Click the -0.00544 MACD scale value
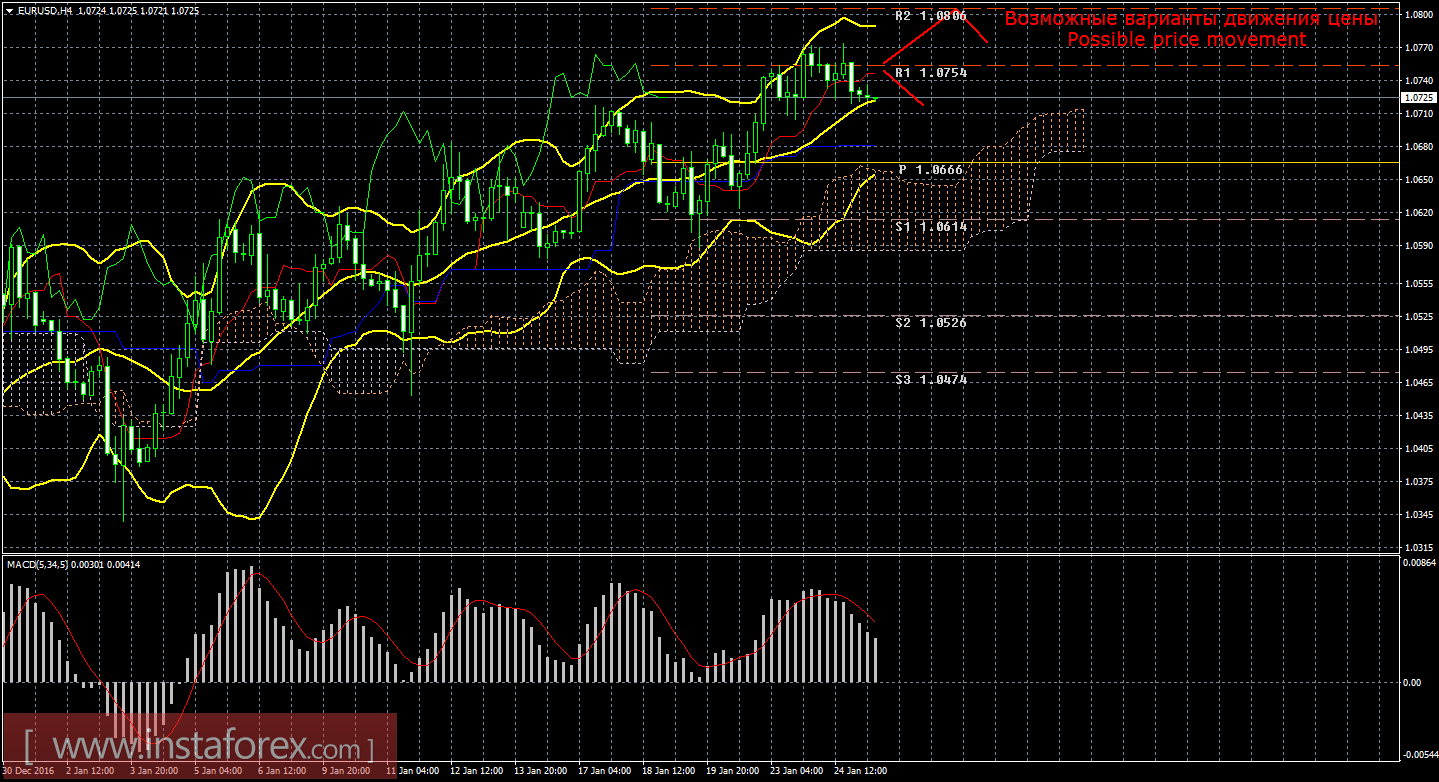The image size is (1439, 782). click(x=1420, y=755)
